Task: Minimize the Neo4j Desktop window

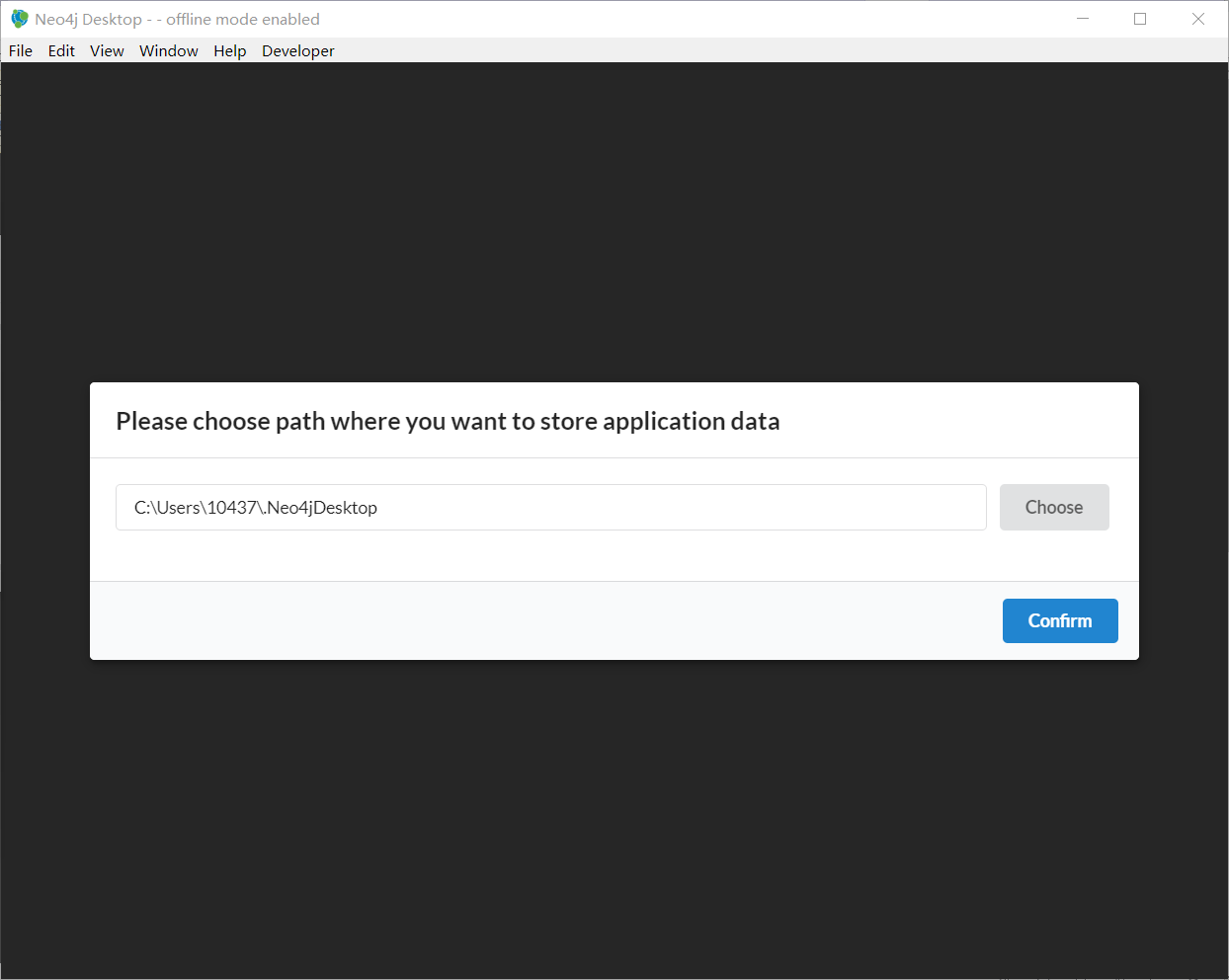Action: [x=1083, y=19]
